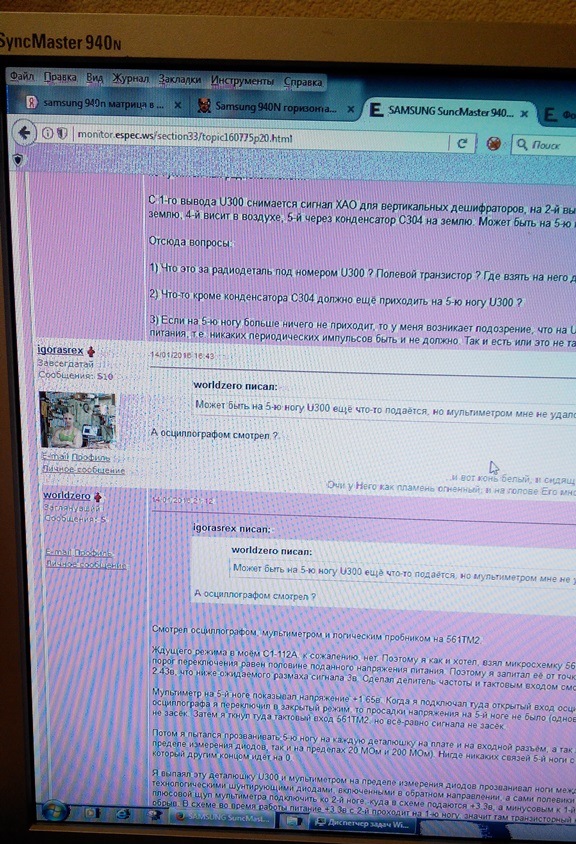Close the 'samsung 940n матрица в' tab
This screenshot has width=576, height=844.
(x=178, y=106)
